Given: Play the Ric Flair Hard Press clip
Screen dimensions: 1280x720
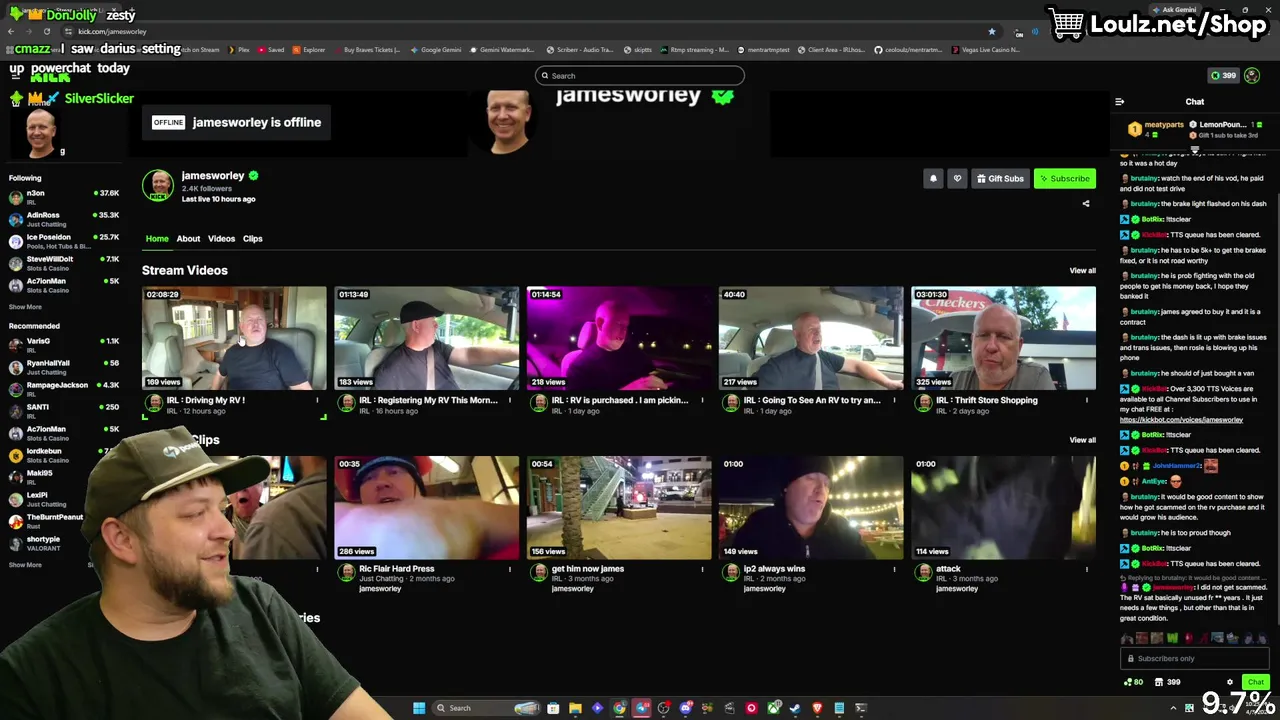Looking at the screenshot, I should tap(426, 508).
